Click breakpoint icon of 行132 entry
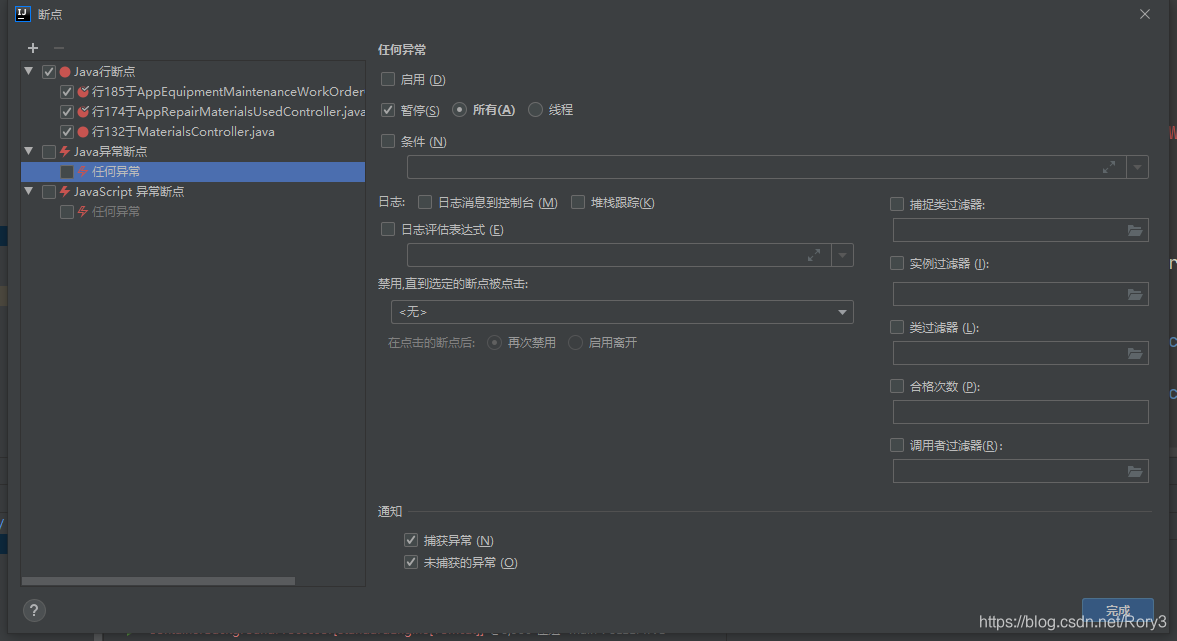The width and height of the screenshot is (1177, 641). point(83,131)
